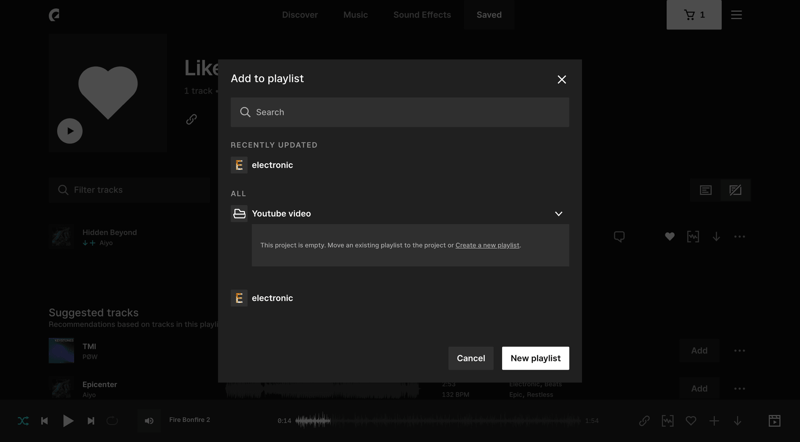Click the Cancel button
This screenshot has width=800, height=442.
pyautogui.click(x=471, y=358)
